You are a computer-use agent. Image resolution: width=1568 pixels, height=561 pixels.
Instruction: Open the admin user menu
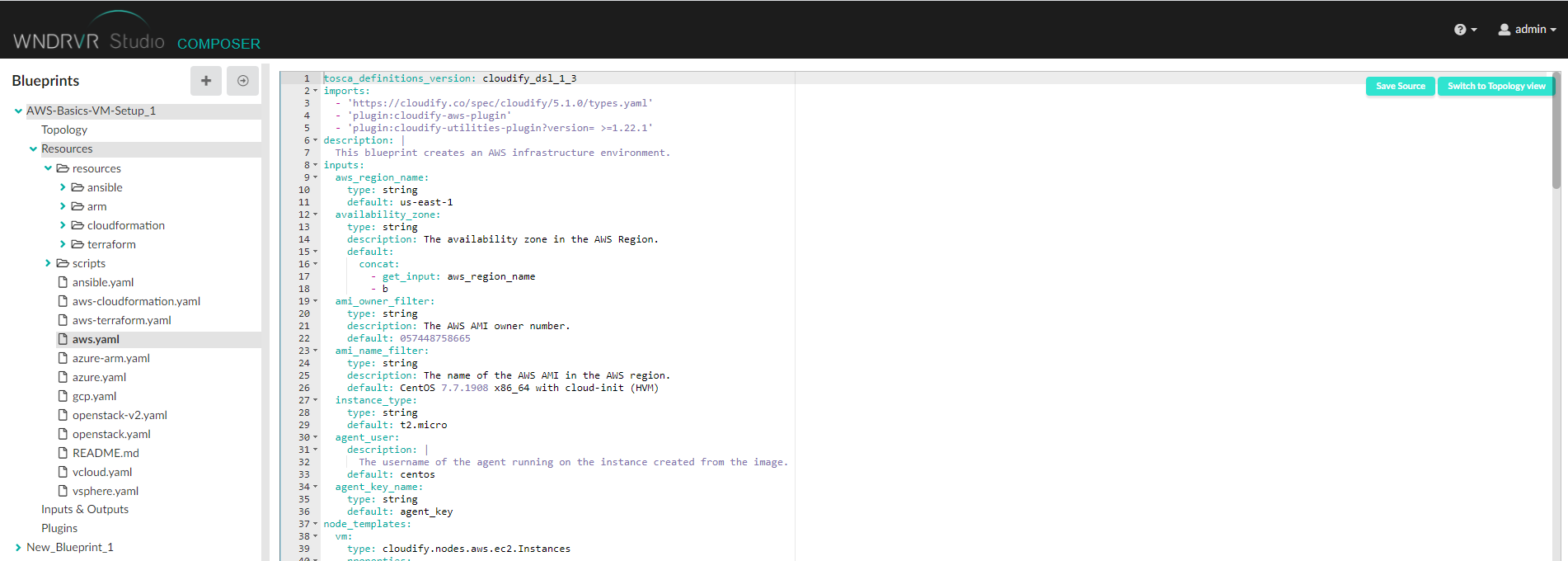[x=1528, y=30]
